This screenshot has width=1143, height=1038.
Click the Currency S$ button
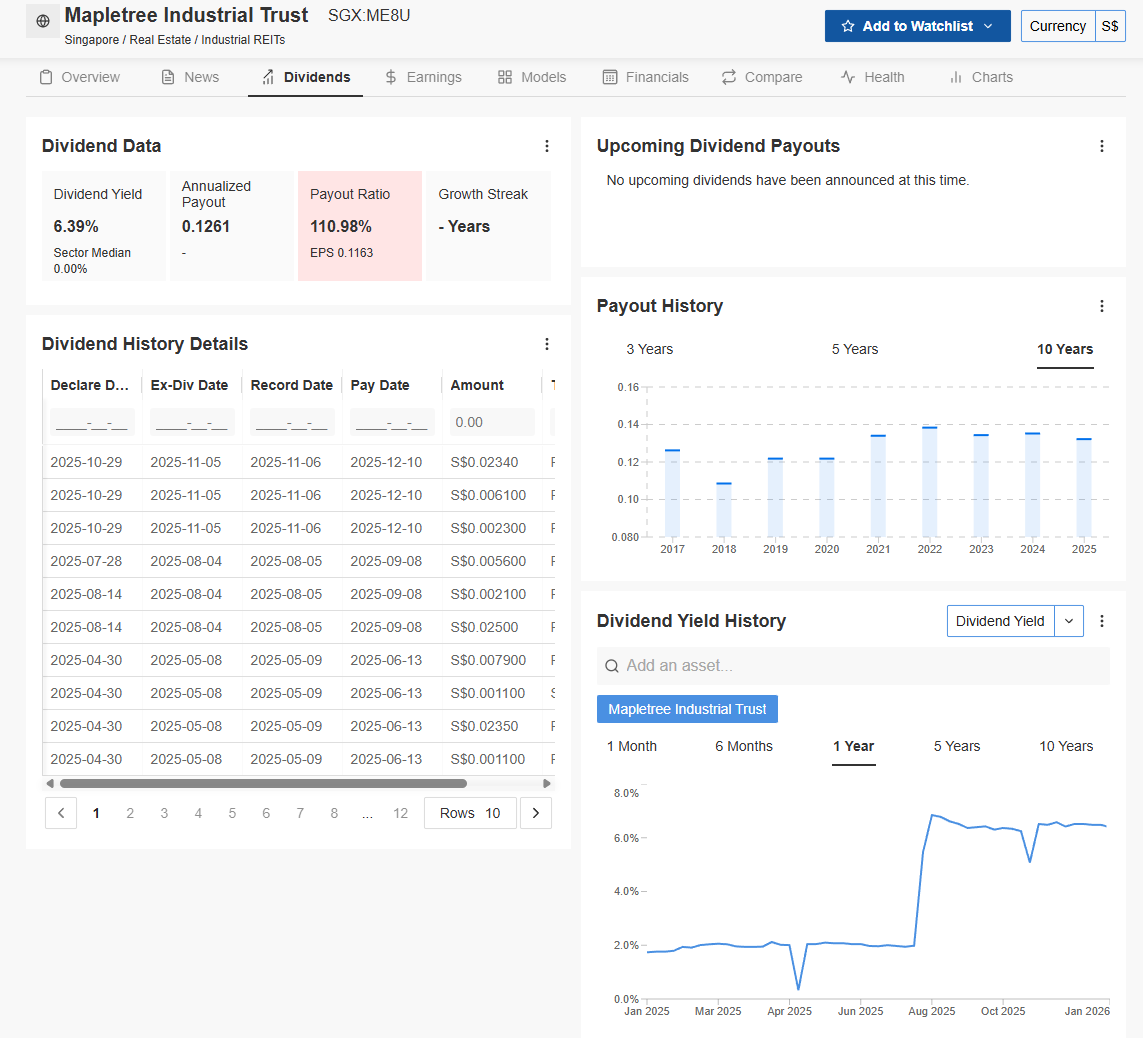(x=1073, y=26)
